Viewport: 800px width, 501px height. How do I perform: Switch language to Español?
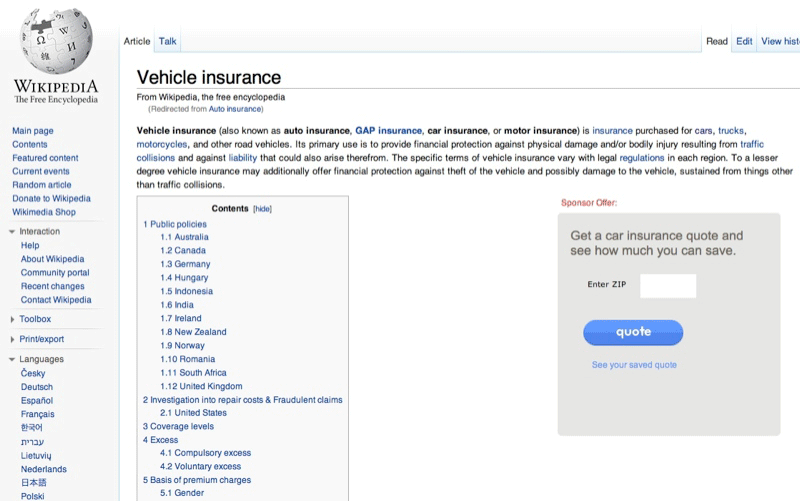pyautogui.click(x=37, y=401)
